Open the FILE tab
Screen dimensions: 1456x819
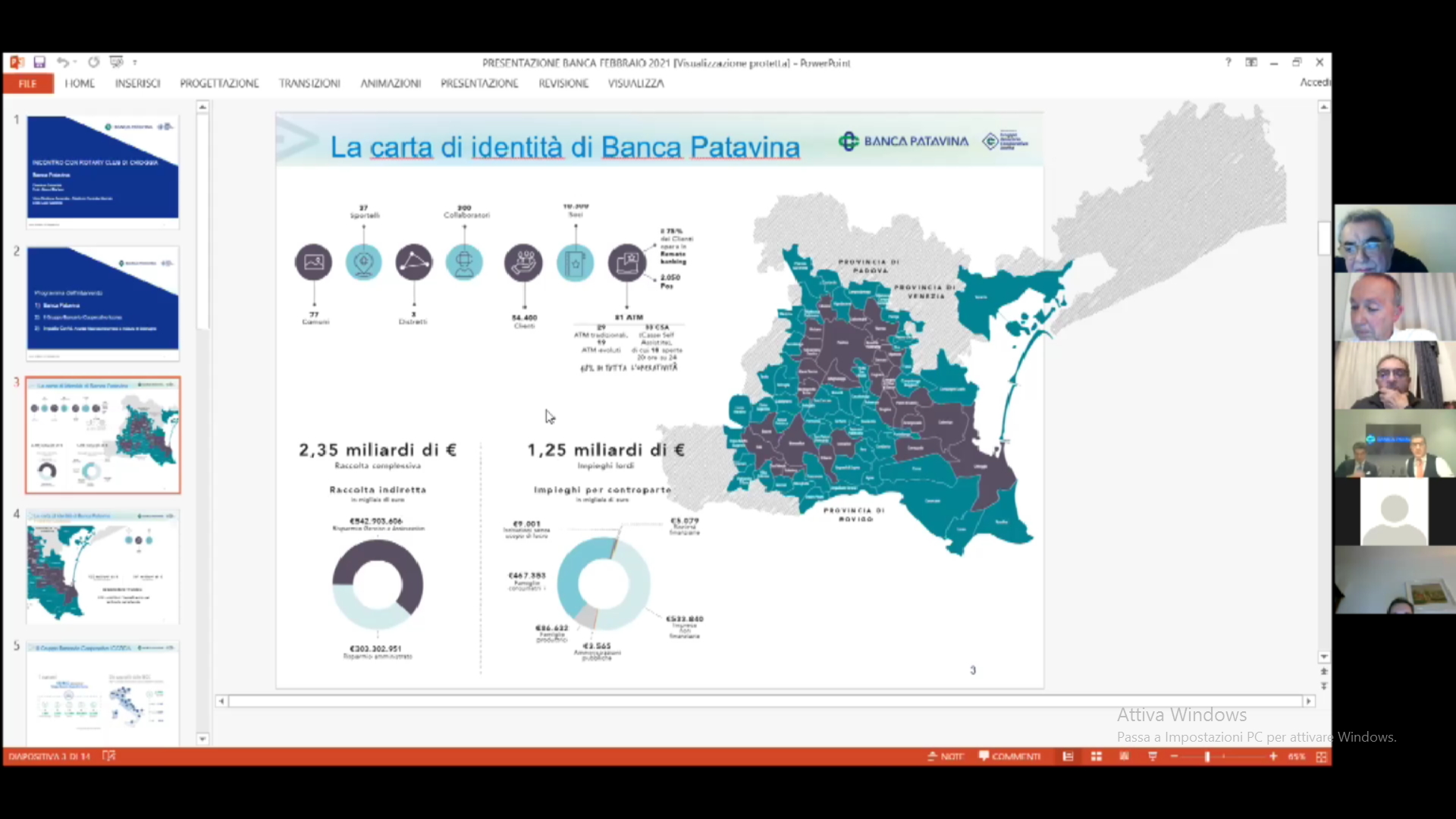[28, 83]
